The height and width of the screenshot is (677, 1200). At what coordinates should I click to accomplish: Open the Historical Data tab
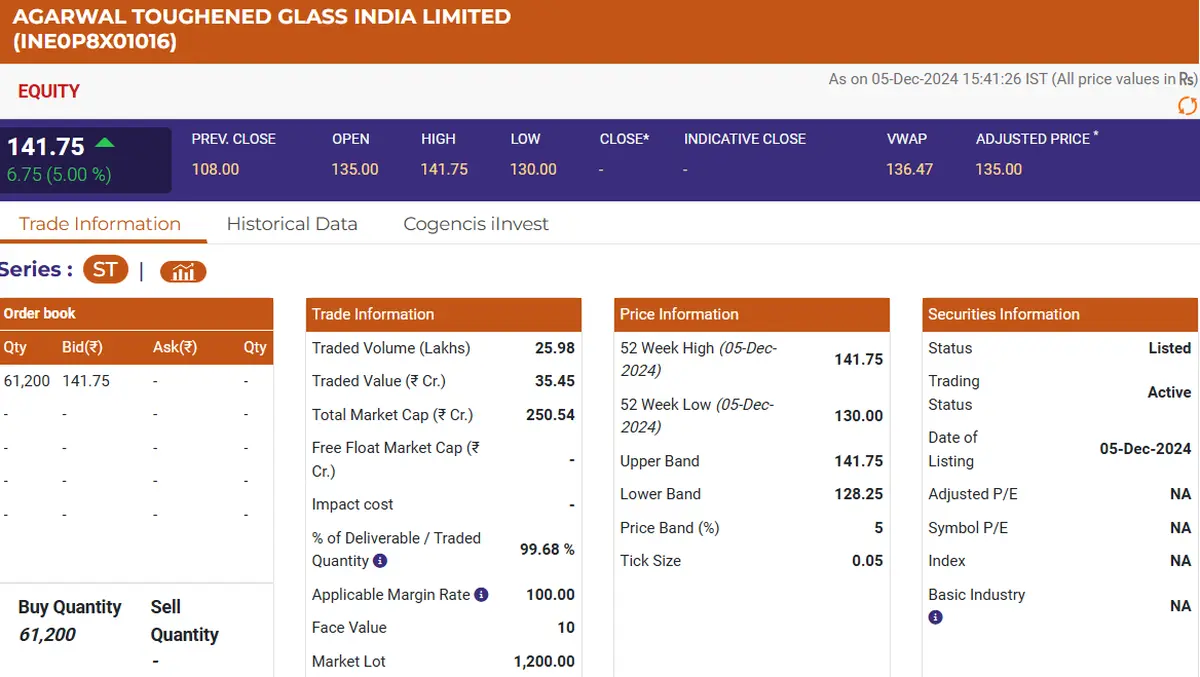tap(292, 223)
